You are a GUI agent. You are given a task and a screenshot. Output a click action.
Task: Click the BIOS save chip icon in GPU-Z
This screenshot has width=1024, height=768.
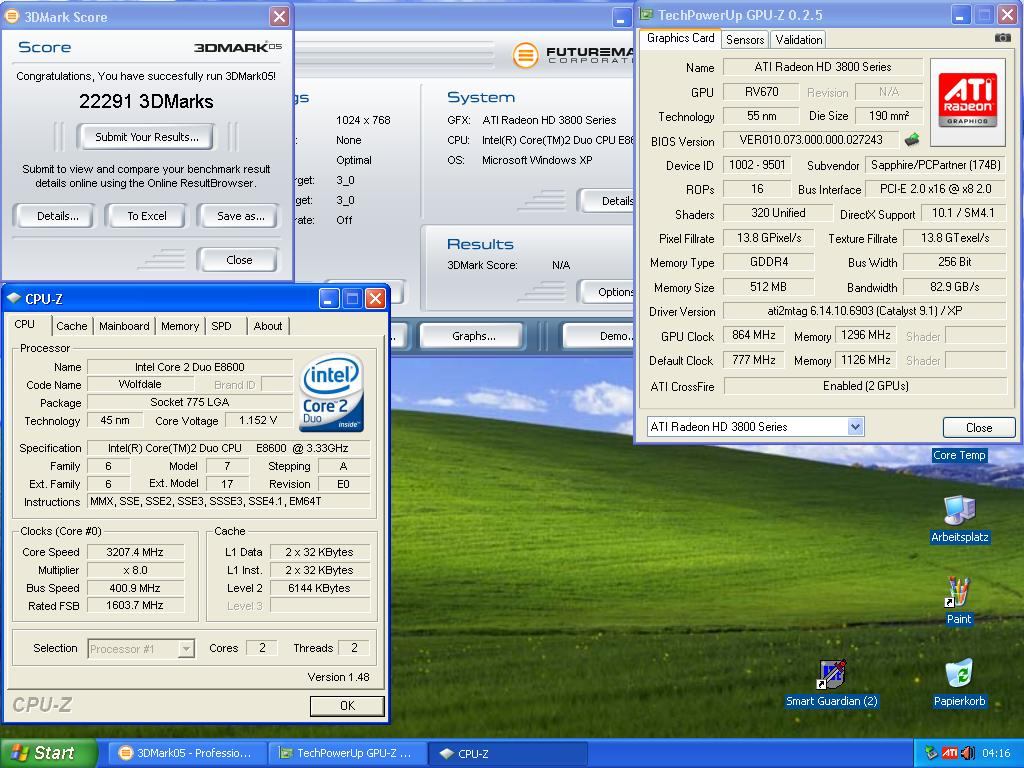click(912, 138)
